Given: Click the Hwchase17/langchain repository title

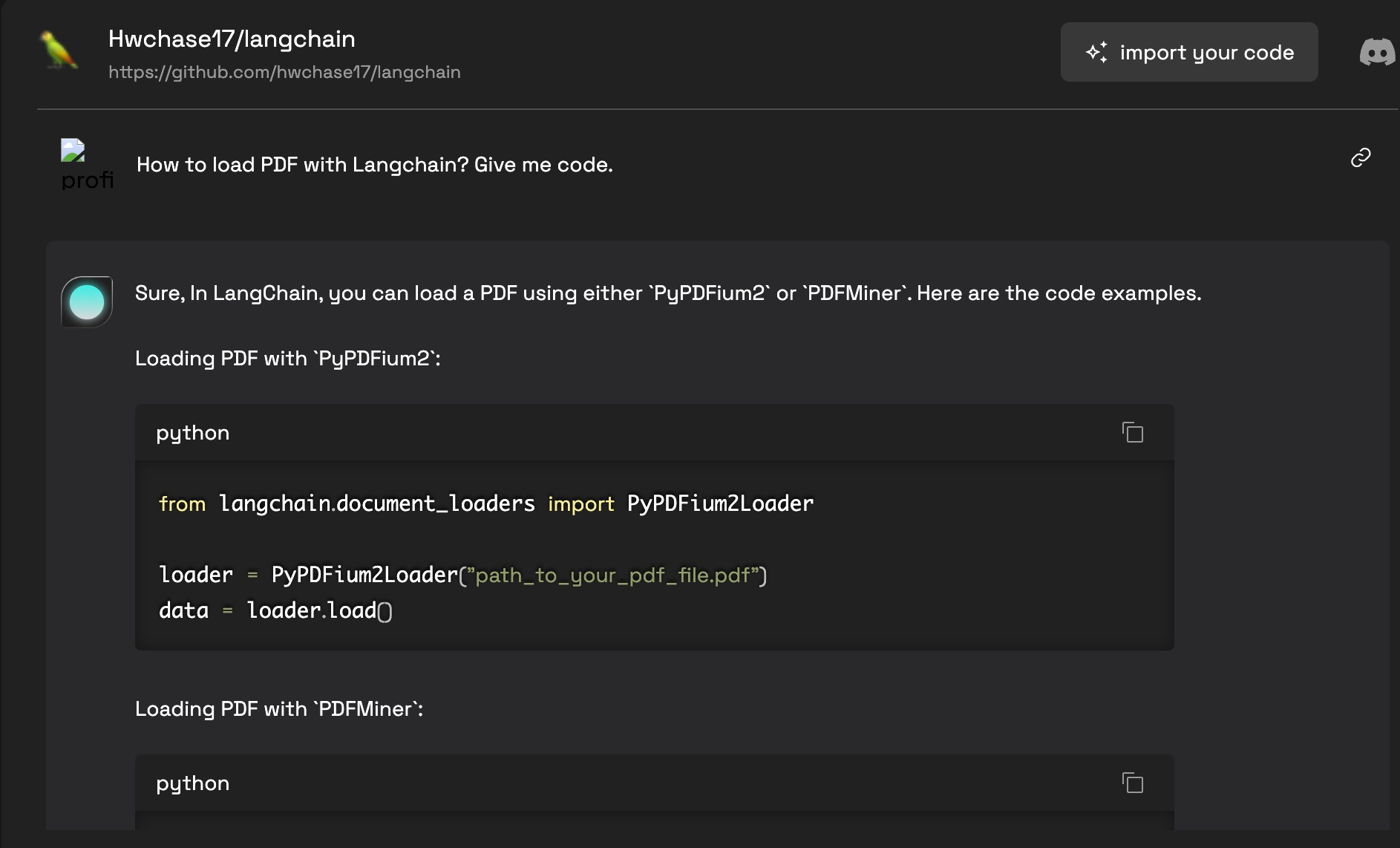Looking at the screenshot, I should pos(232,39).
